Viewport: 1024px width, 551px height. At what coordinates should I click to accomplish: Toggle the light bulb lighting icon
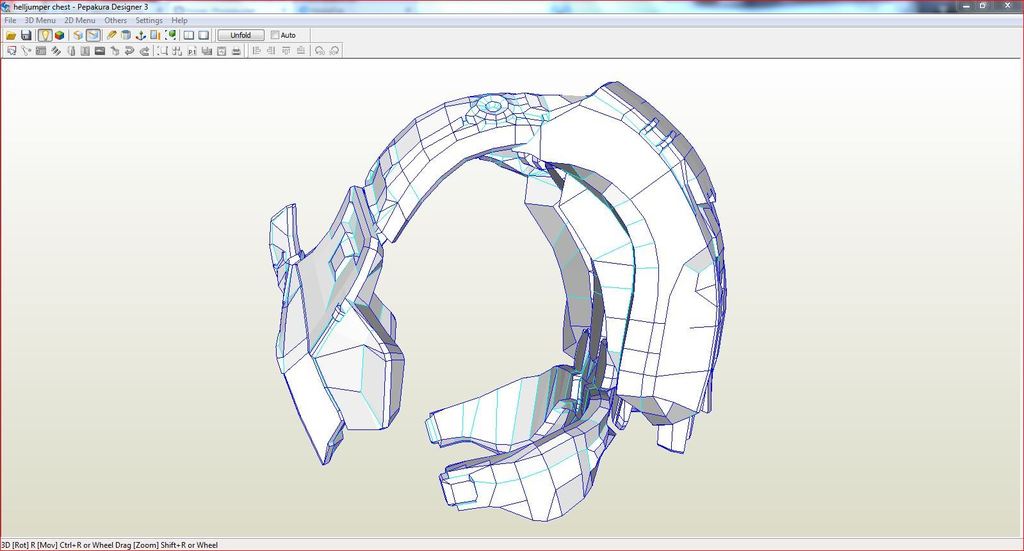[x=45, y=35]
